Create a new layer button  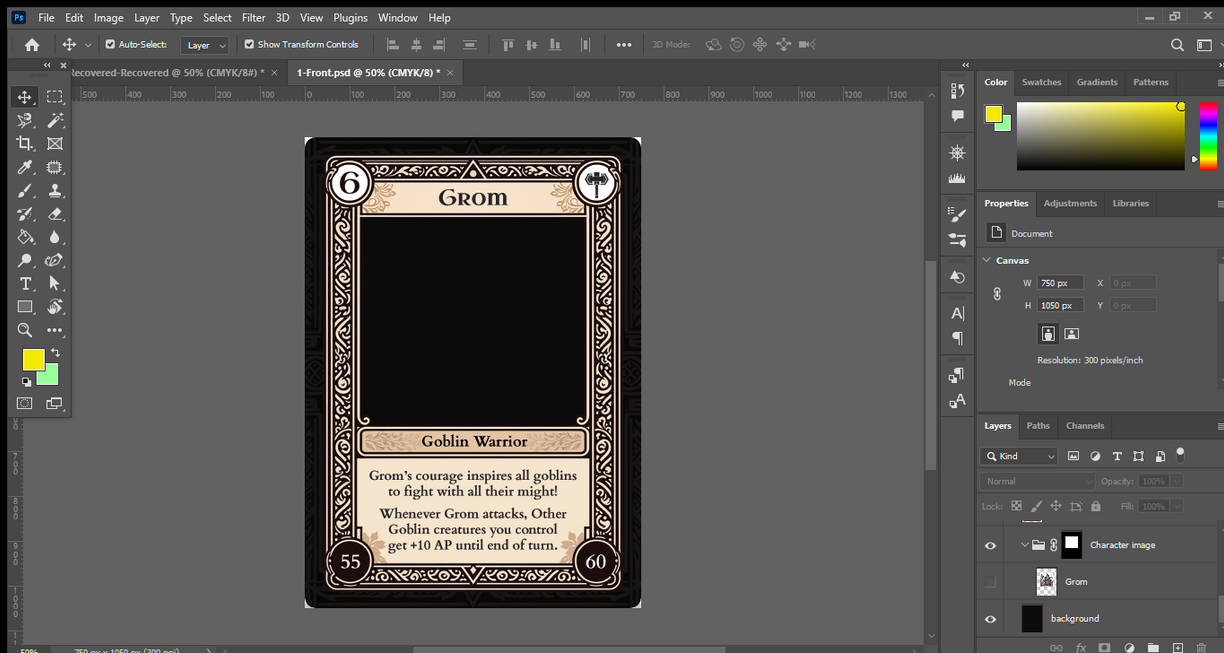tap(1178, 648)
